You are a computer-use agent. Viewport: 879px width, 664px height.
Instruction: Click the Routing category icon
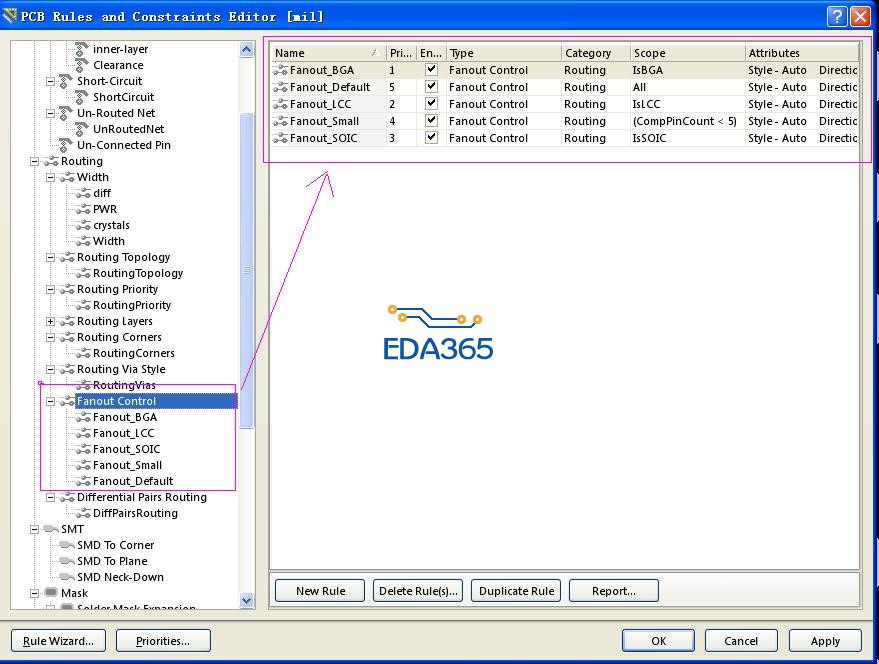tap(51, 161)
